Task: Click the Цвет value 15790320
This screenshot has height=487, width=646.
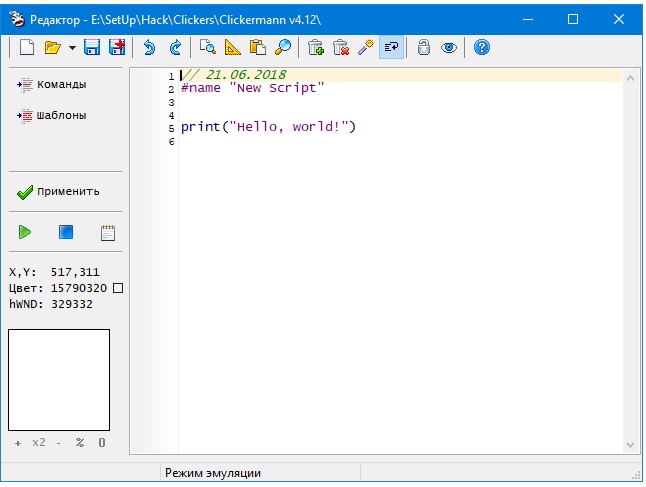Action: coord(79,288)
